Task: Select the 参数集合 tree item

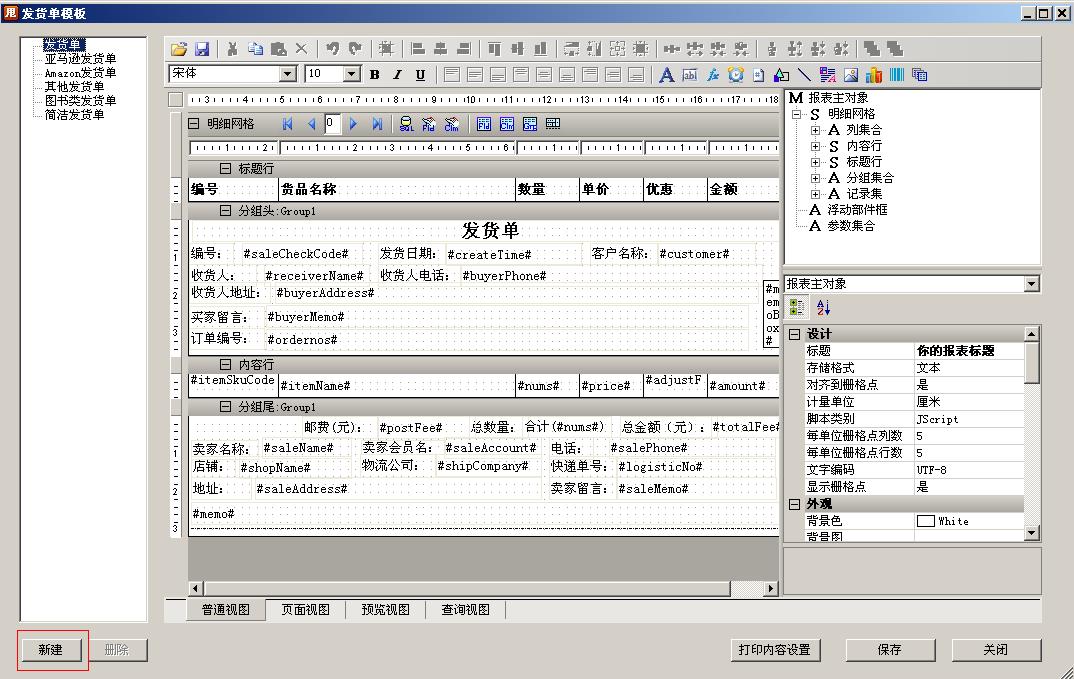Action: [x=851, y=225]
